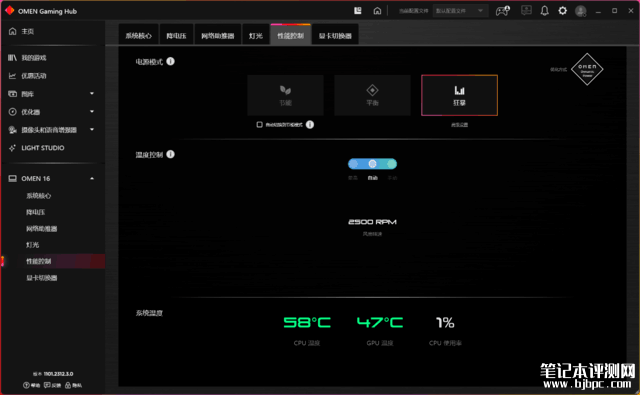This screenshot has height=395, width=640.
Task: Set fan slider to the middle 自动 position
Action: (x=372, y=164)
